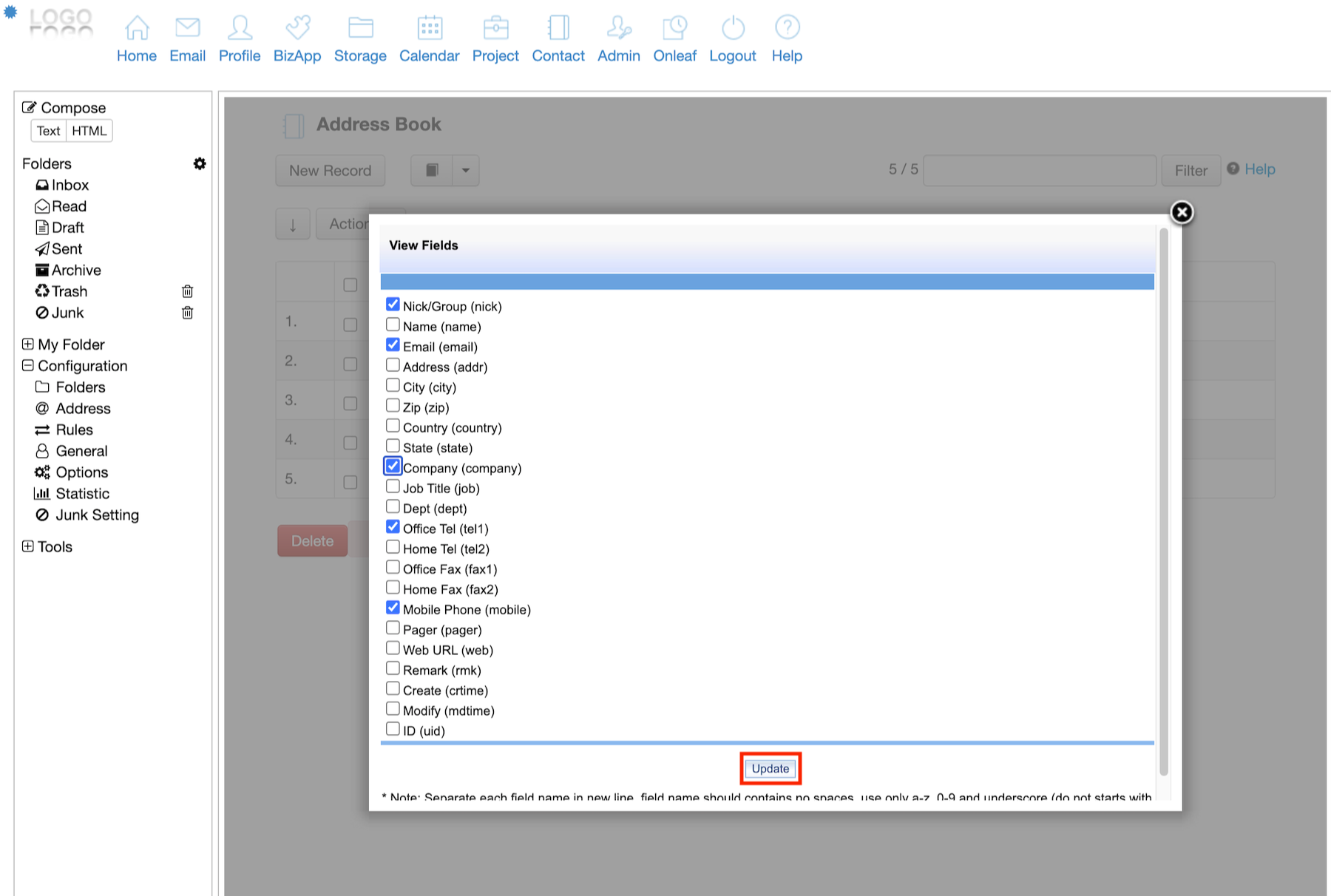The width and height of the screenshot is (1331, 896).
Task: Collapse the Configuration section
Action: click(x=28, y=366)
